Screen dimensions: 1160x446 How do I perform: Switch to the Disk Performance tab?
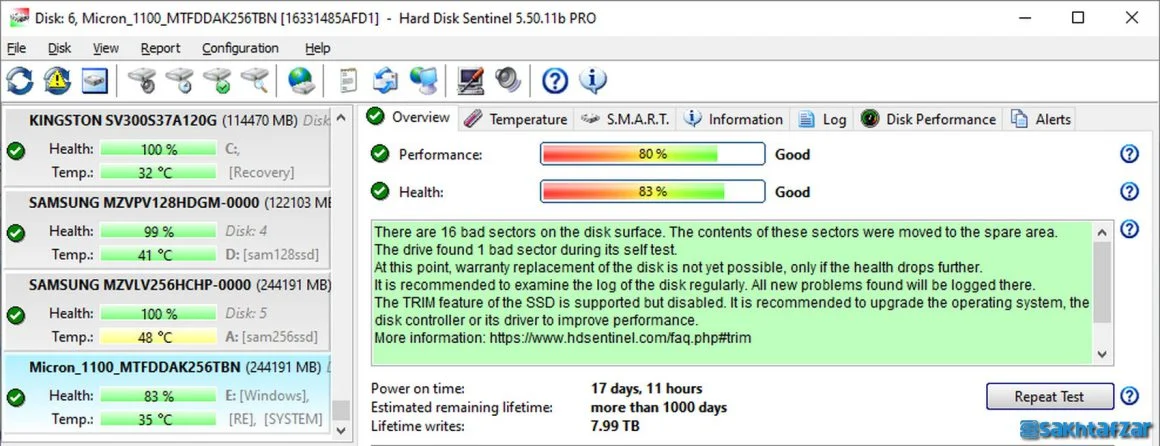928,119
